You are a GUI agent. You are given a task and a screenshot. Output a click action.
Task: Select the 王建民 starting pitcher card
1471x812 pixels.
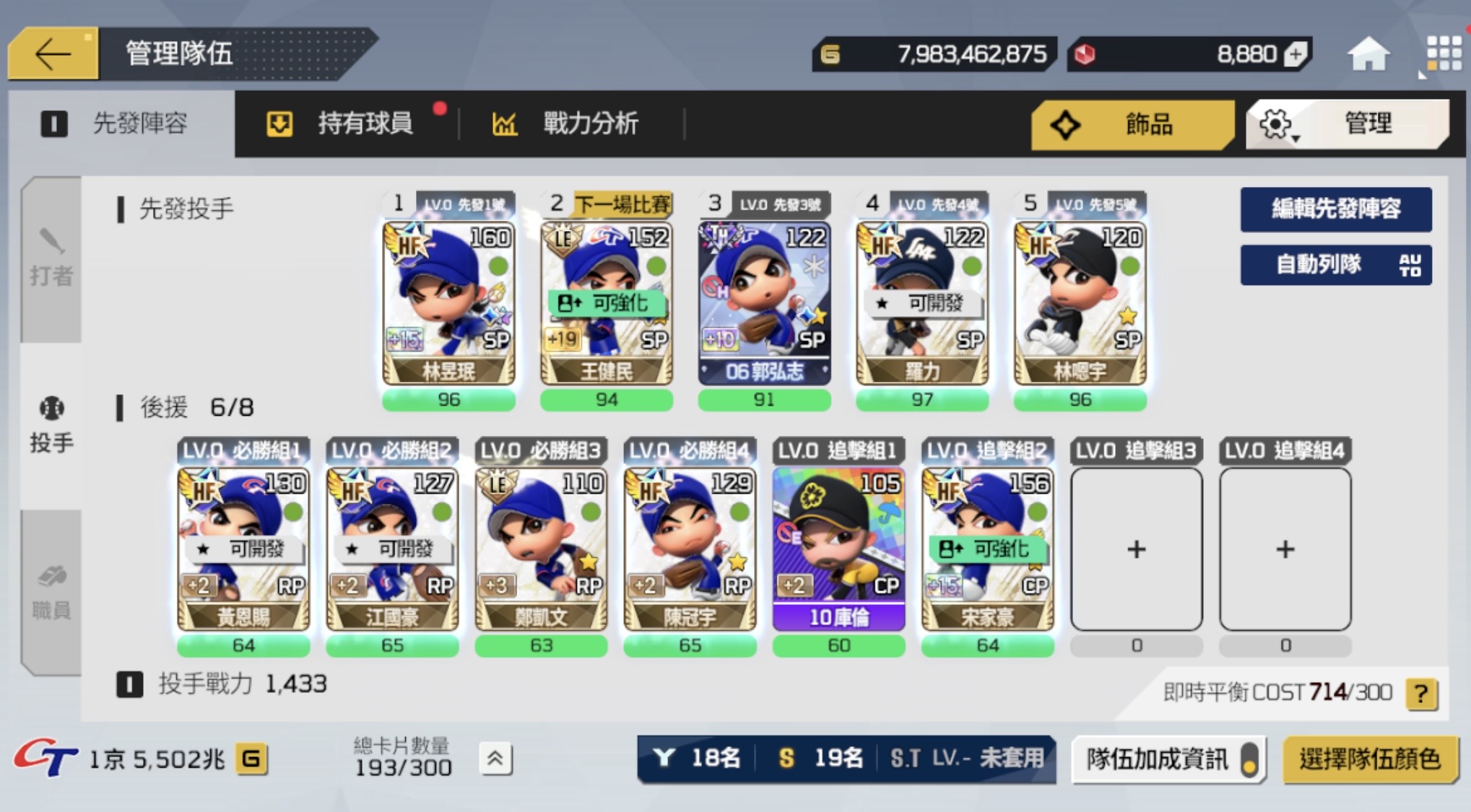point(607,303)
